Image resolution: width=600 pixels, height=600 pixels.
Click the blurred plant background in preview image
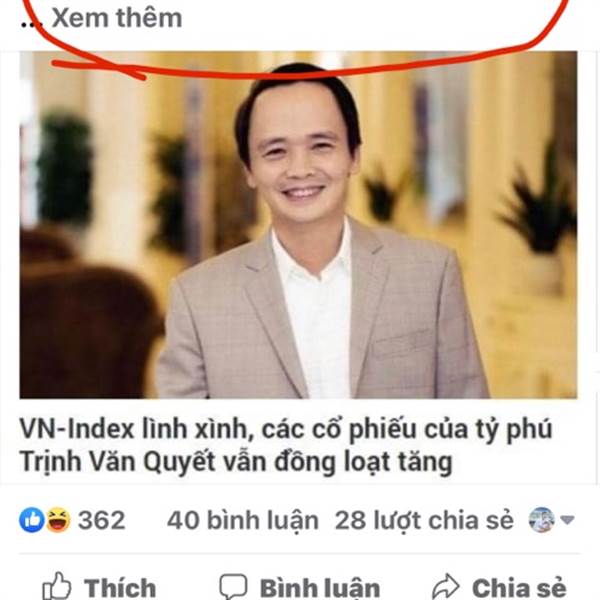pos(65,168)
